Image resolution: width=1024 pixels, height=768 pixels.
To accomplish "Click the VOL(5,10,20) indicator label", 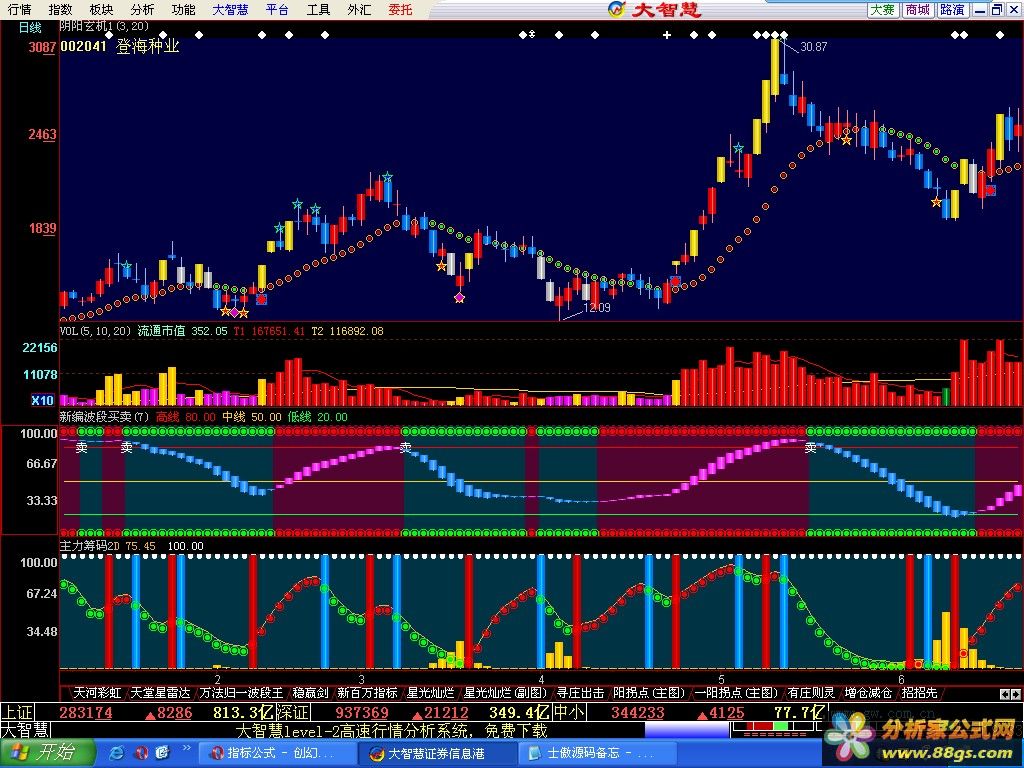I will 95,331.
